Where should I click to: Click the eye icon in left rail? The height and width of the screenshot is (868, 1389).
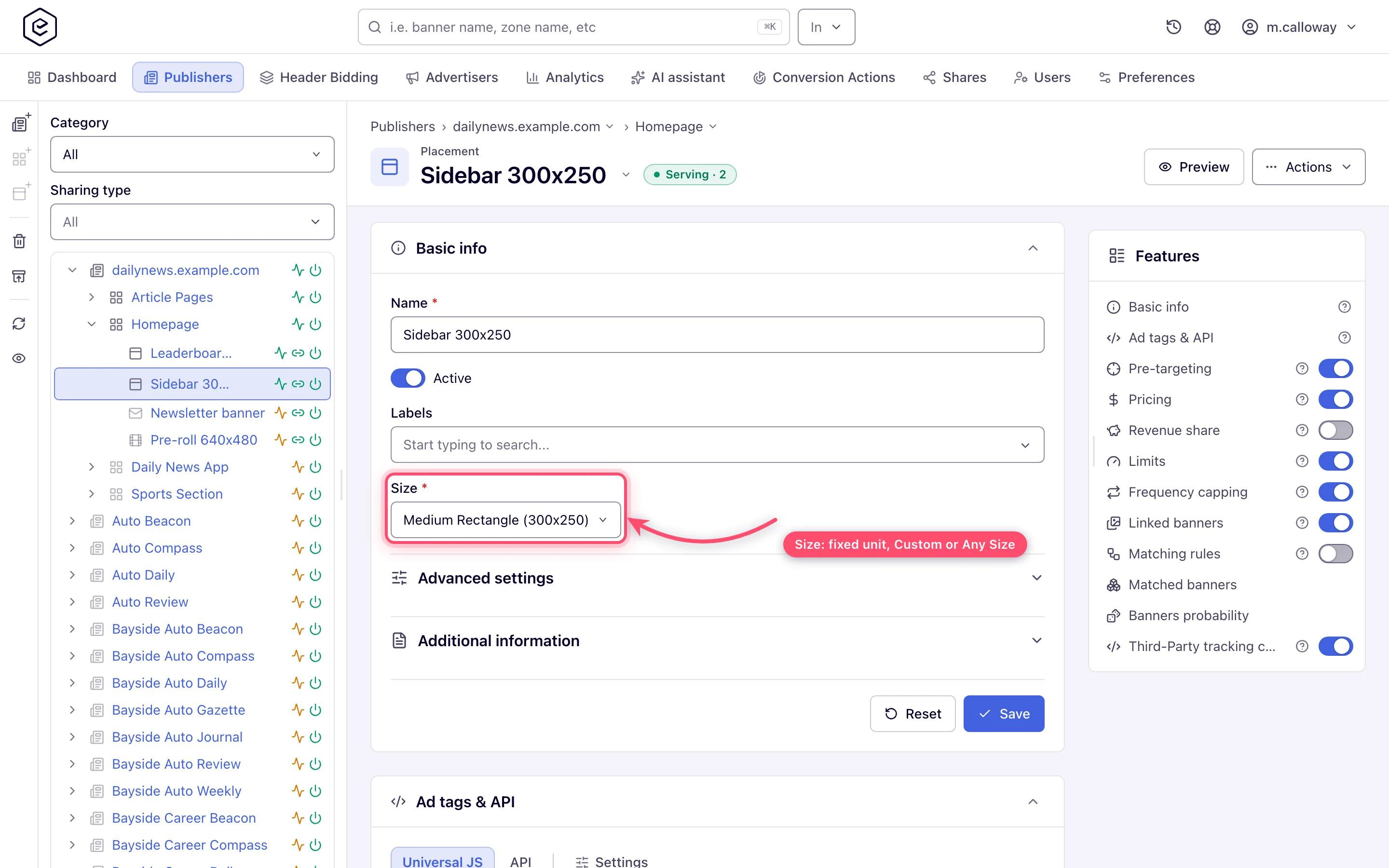19,358
